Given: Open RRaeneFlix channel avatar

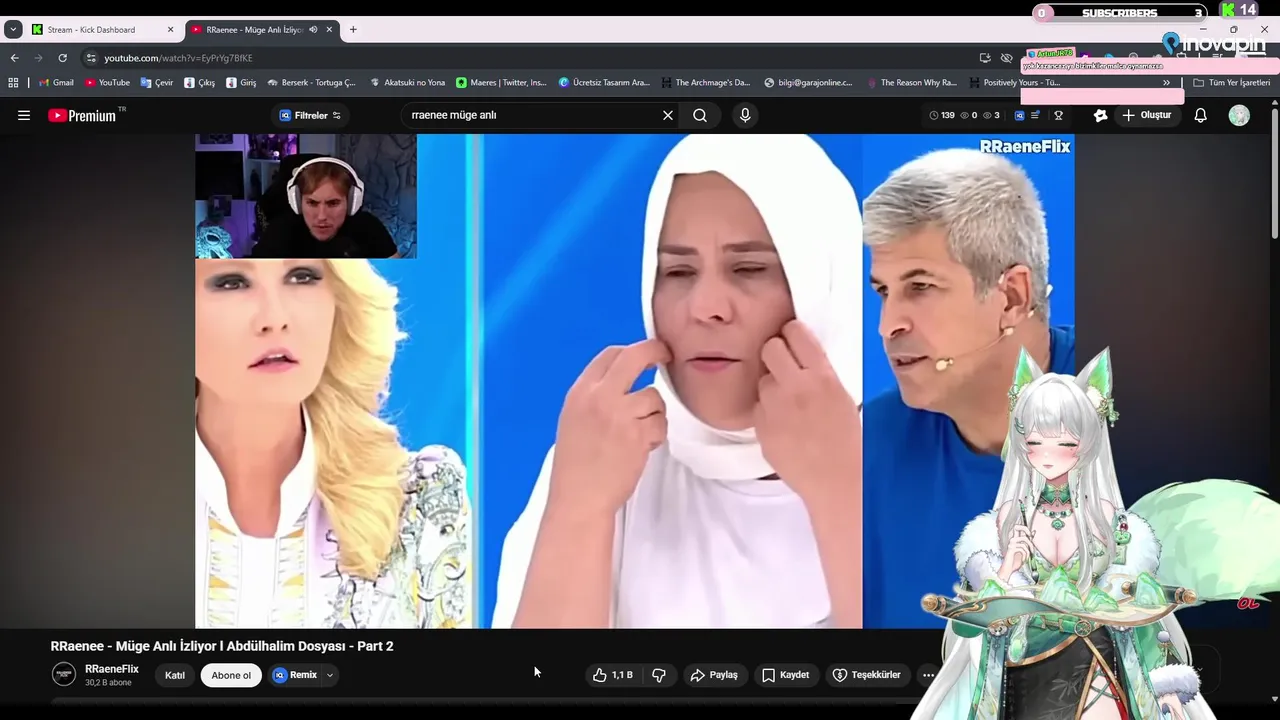Looking at the screenshot, I should (64, 675).
